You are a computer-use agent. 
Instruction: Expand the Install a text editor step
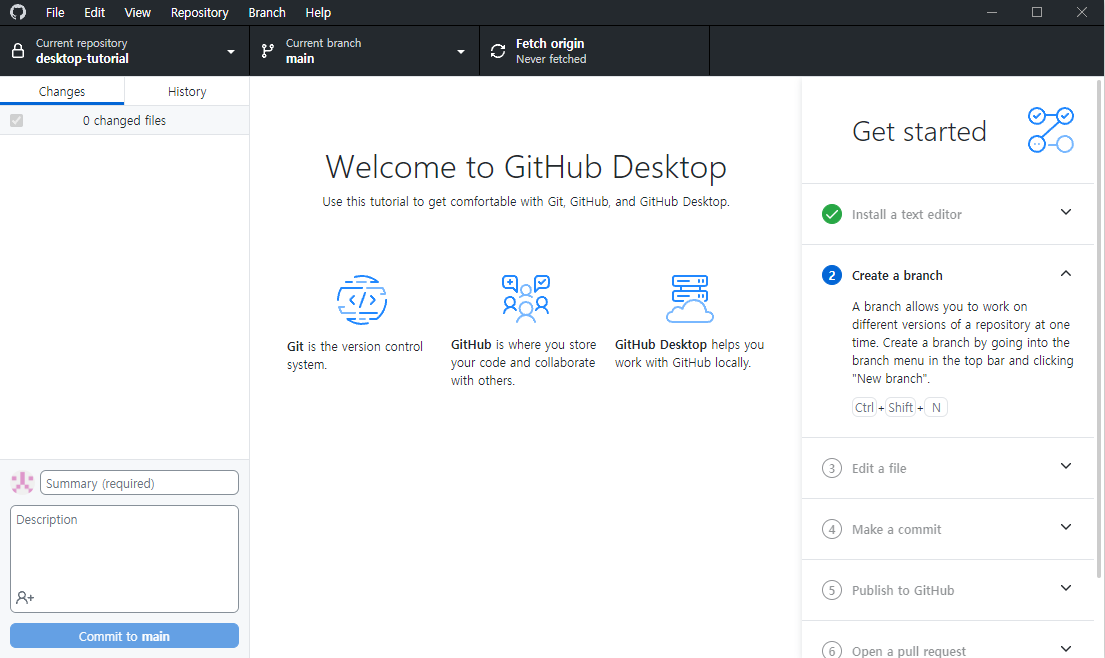pos(1066,212)
